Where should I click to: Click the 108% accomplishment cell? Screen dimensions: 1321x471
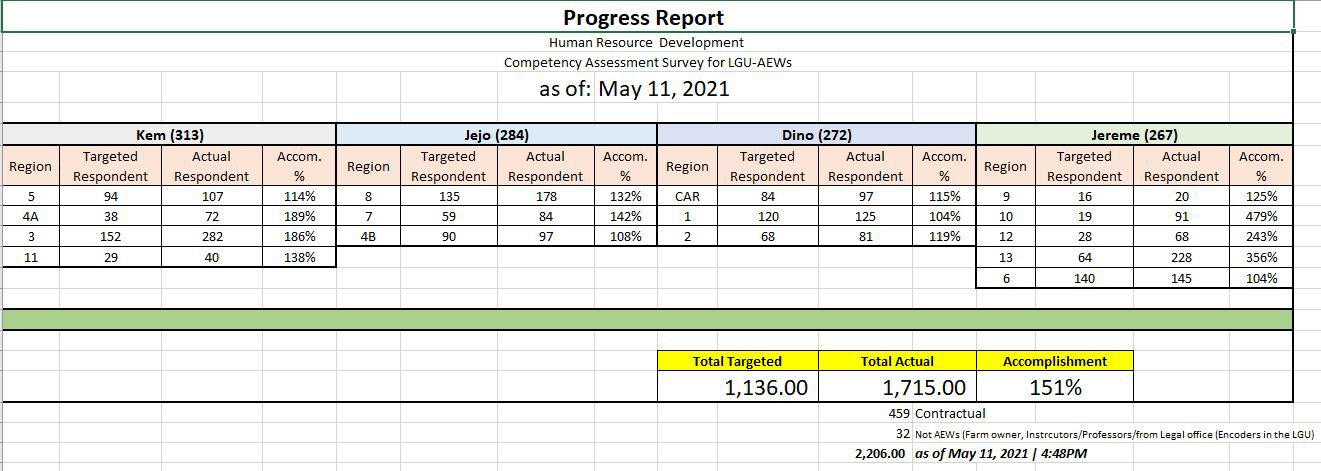tap(625, 237)
